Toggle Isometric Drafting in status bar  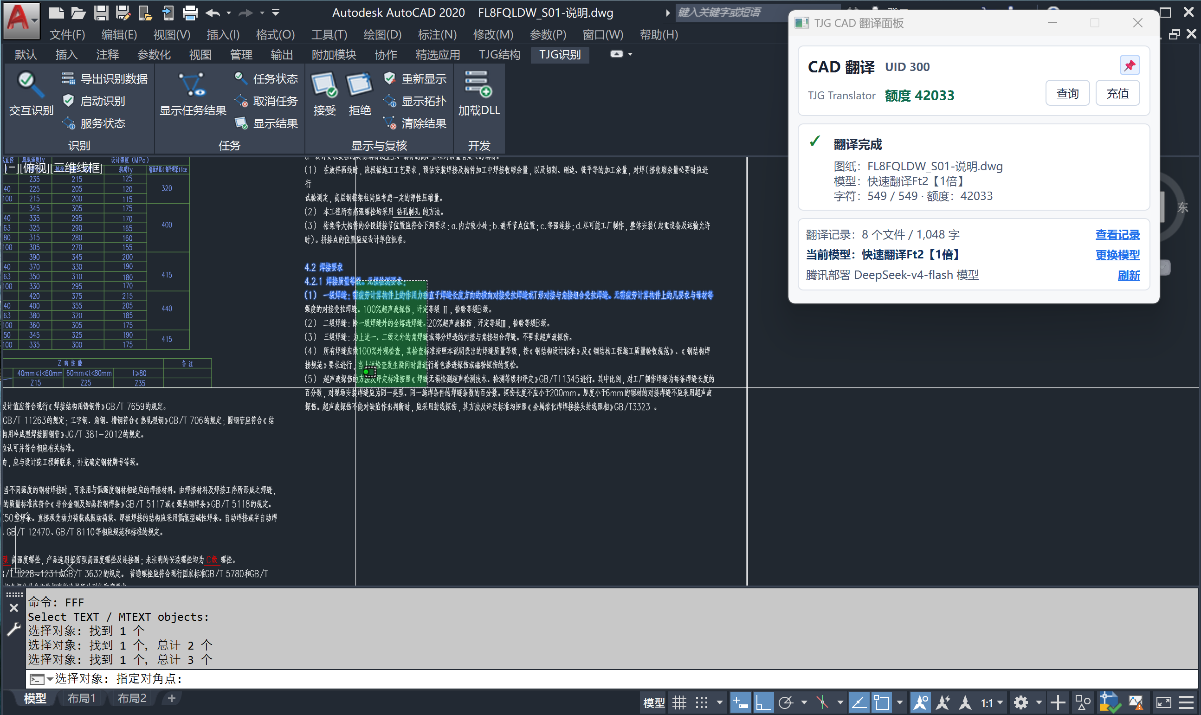(823, 702)
